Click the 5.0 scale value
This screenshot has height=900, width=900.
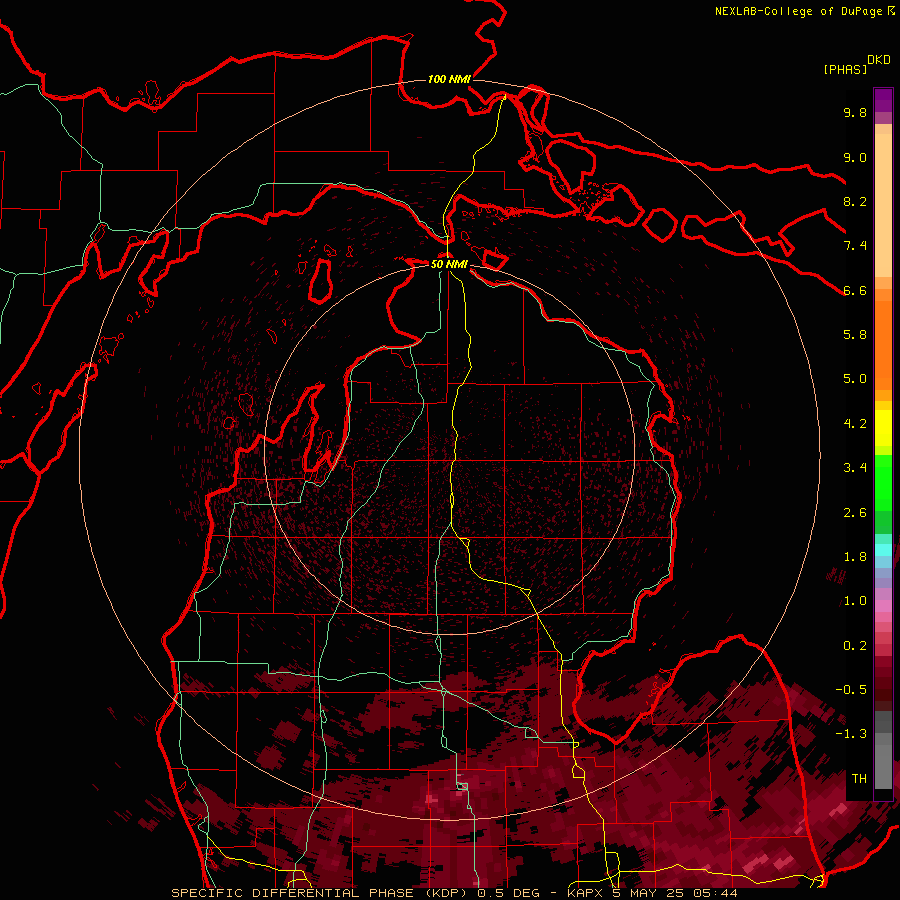[855, 379]
